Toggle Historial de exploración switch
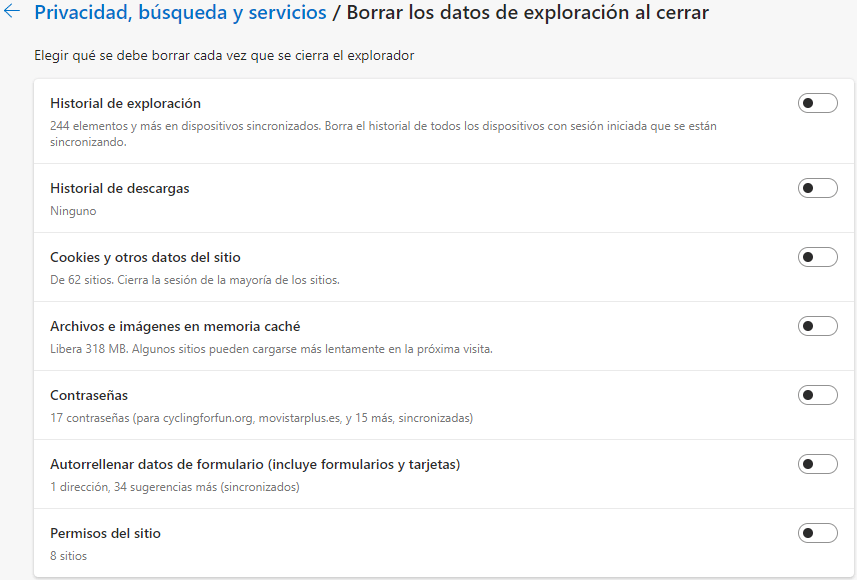This screenshot has height=580, width=857. coord(817,103)
